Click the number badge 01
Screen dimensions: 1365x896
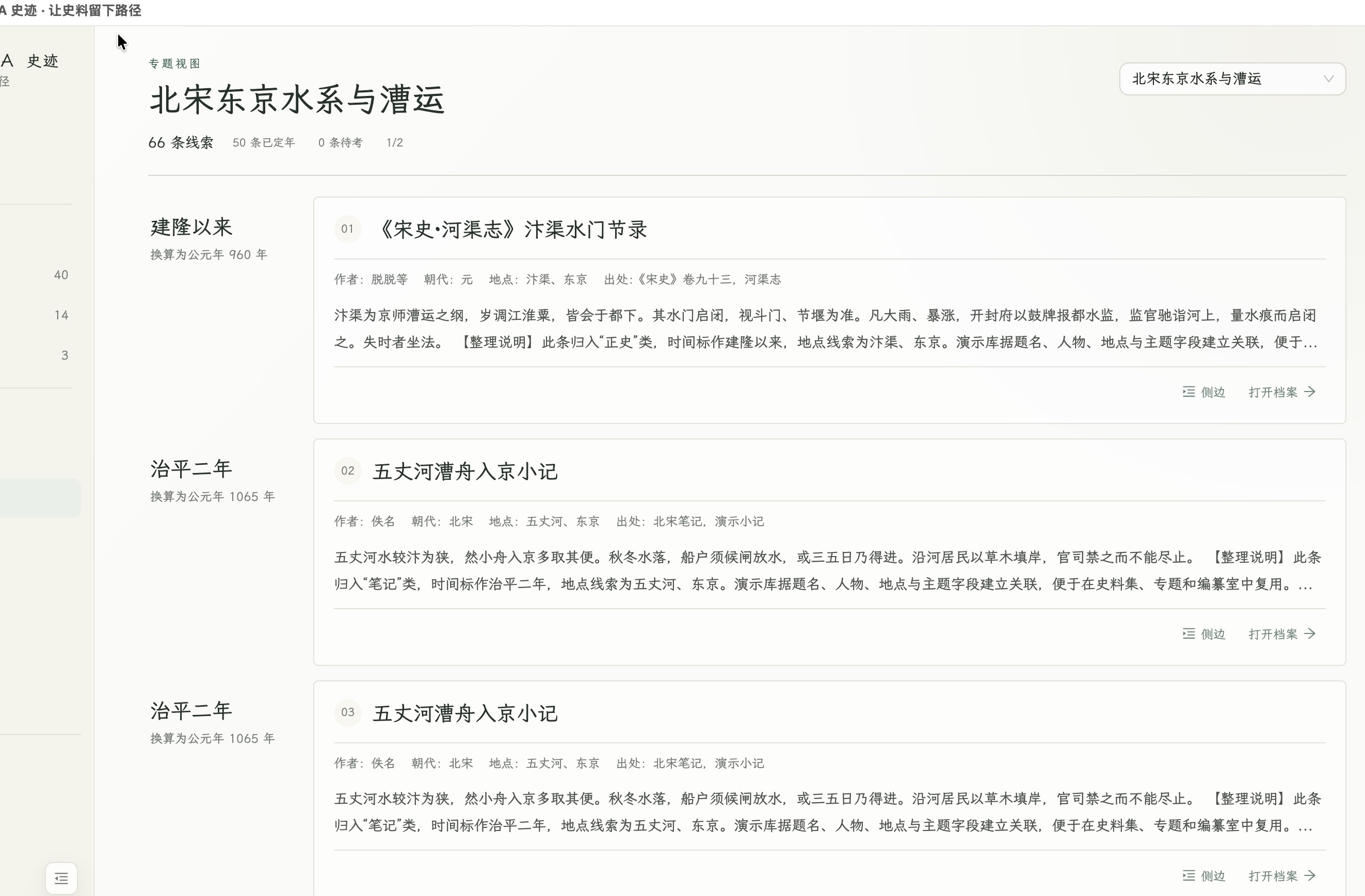pos(347,229)
